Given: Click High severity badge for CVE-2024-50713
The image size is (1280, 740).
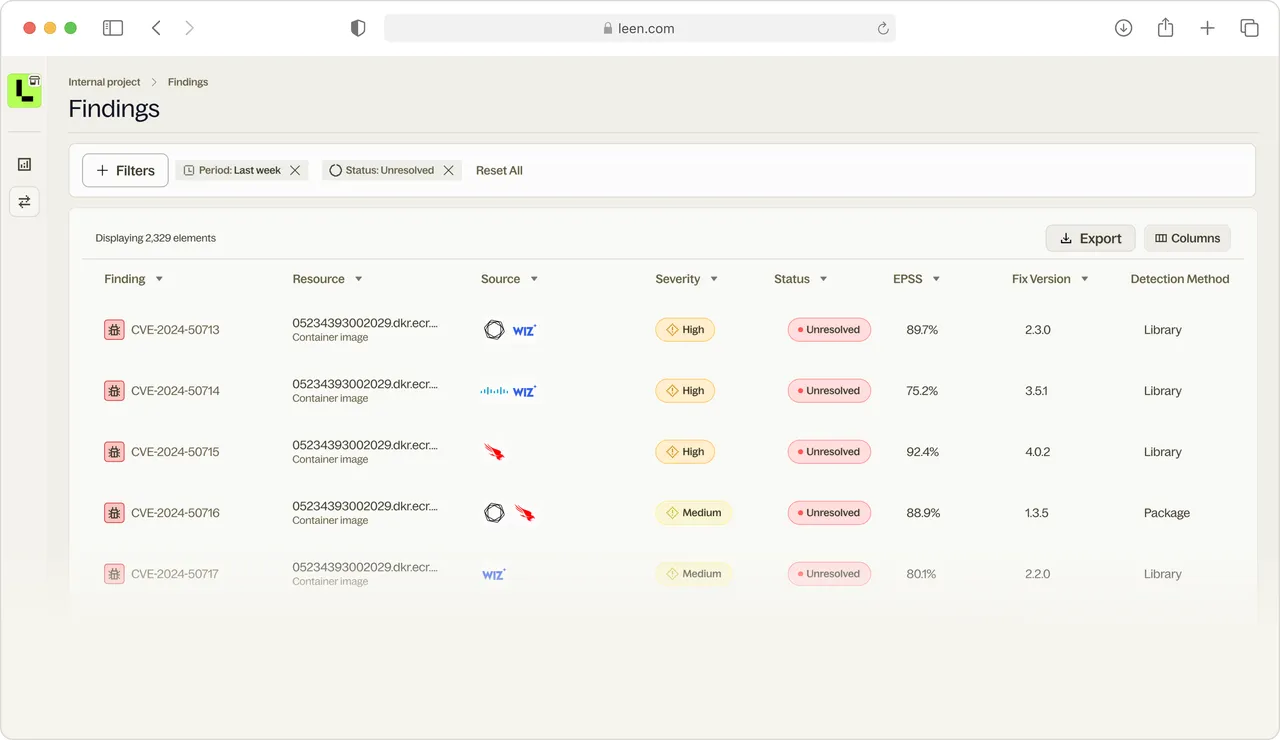Looking at the screenshot, I should point(685,330).
